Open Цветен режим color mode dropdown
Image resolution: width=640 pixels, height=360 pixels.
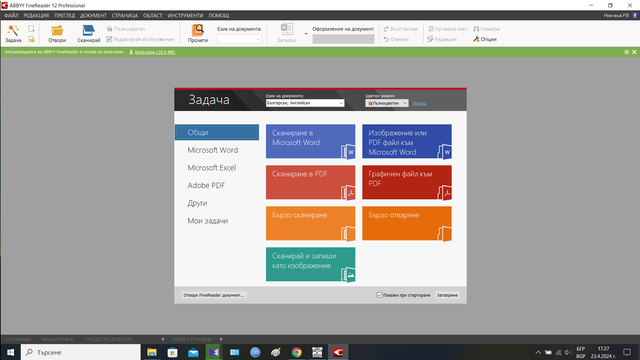387,103
